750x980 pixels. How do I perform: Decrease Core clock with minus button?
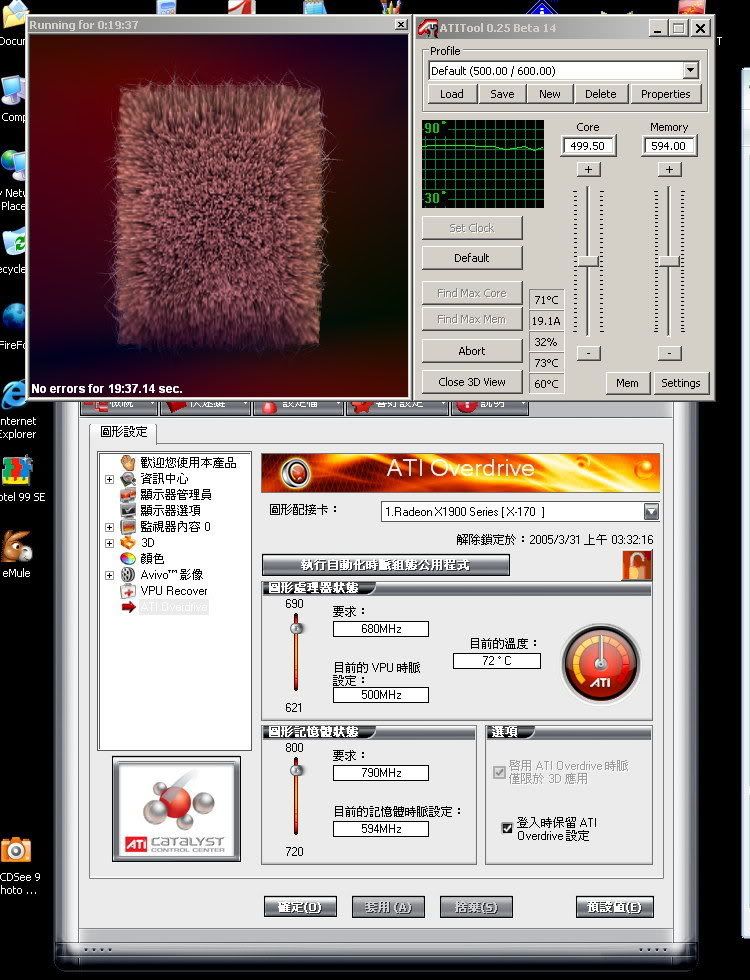click(588, 353)
